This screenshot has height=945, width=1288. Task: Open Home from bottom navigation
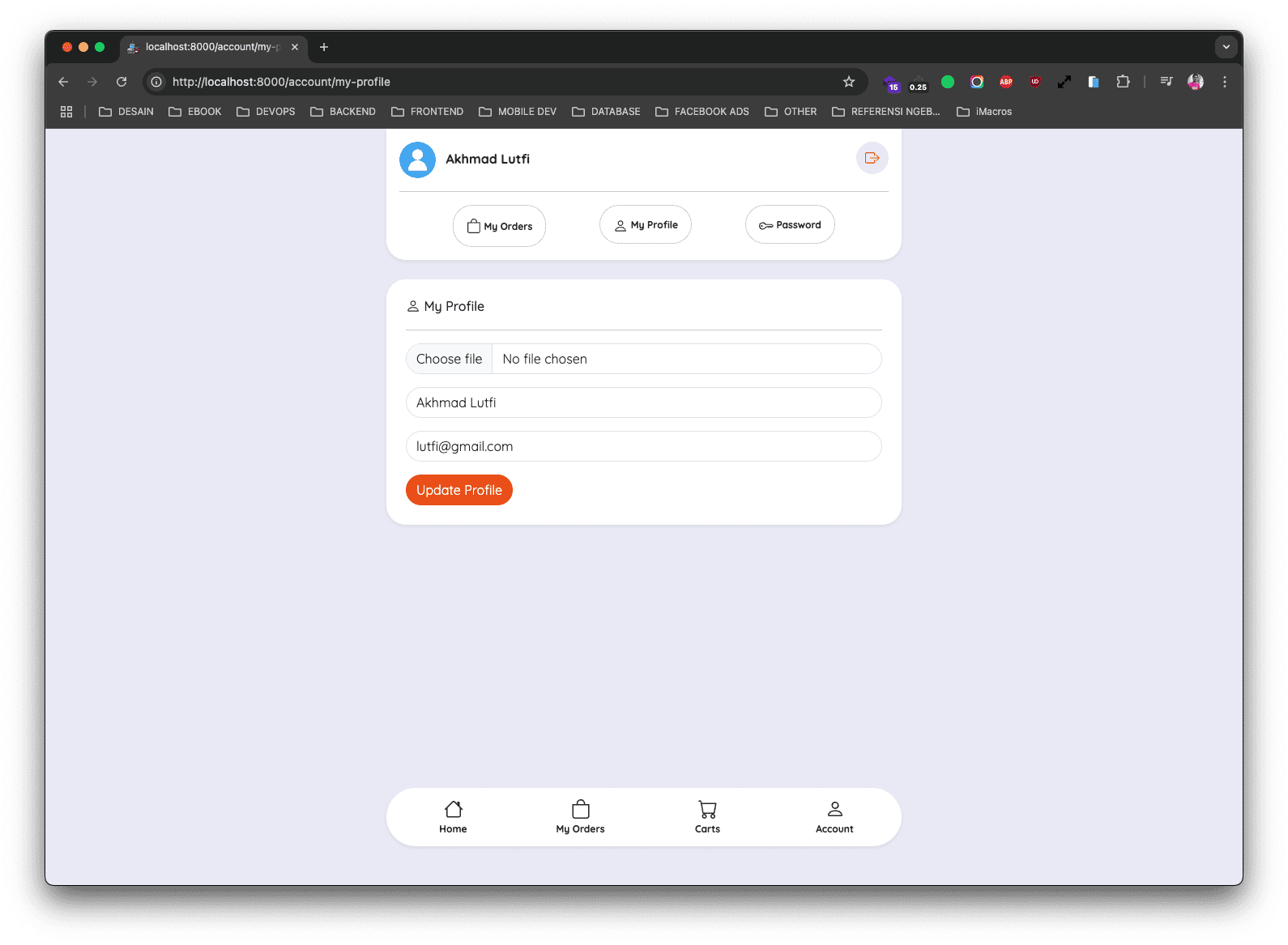pos(453,816)
